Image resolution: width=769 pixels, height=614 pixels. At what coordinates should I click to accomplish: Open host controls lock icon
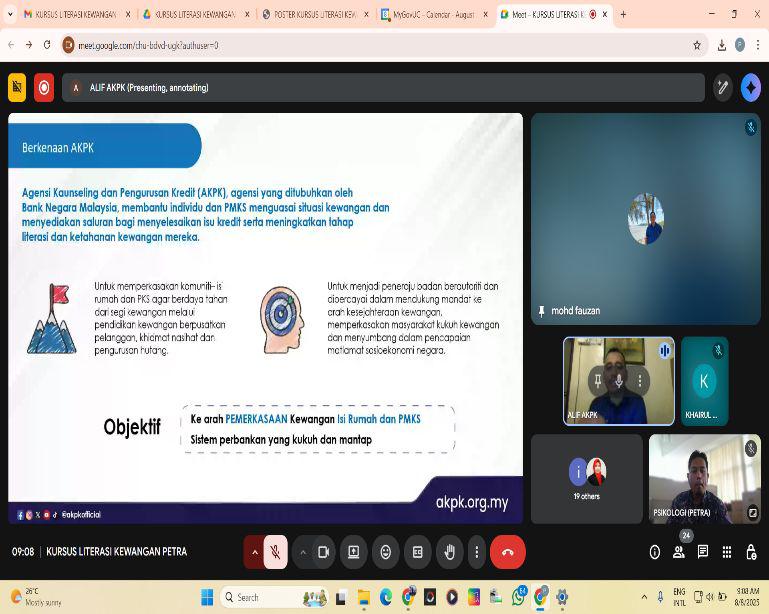coord(751,552)
